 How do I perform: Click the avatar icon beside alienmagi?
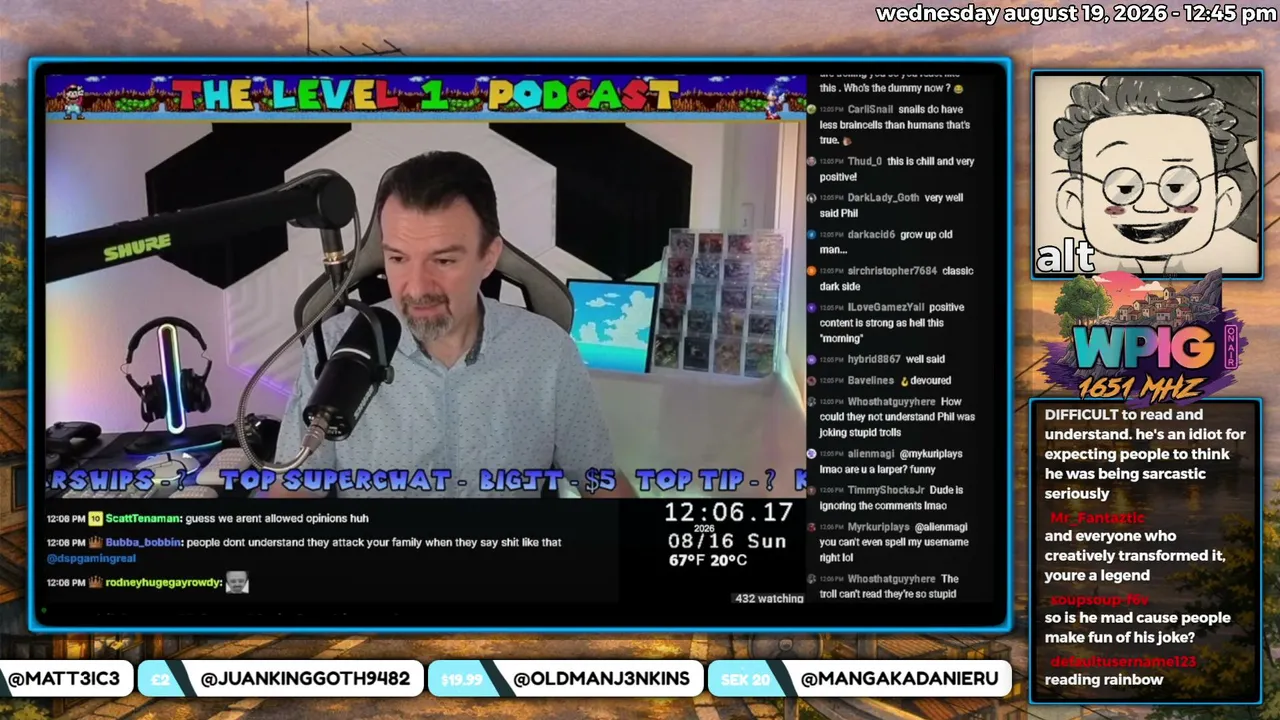[x=811, y=454]
